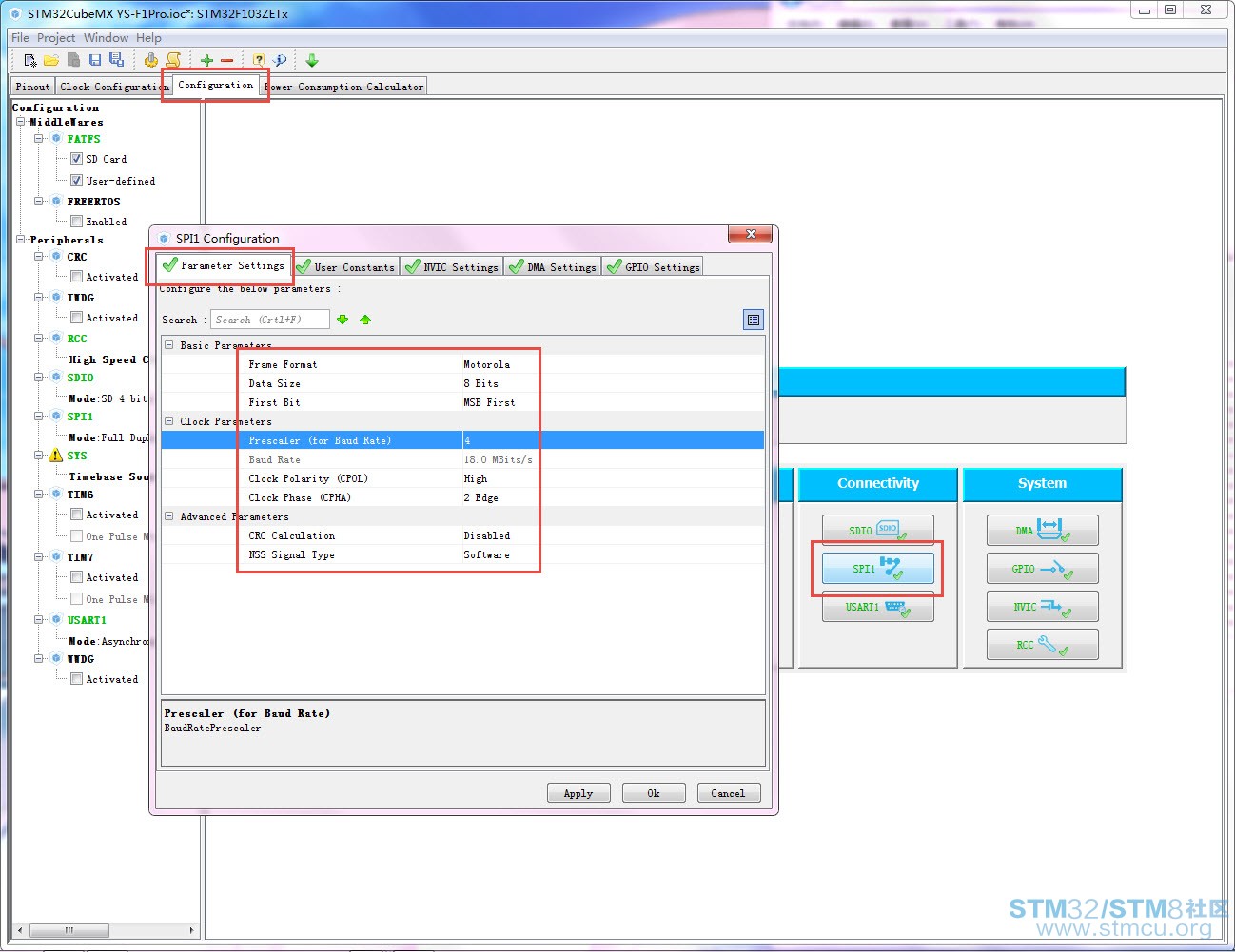Image resolution: width=1235 pixels, height=952 pixels.
Task: Open the Prescaler value dropdown showing 4
Action: (613, 440)
